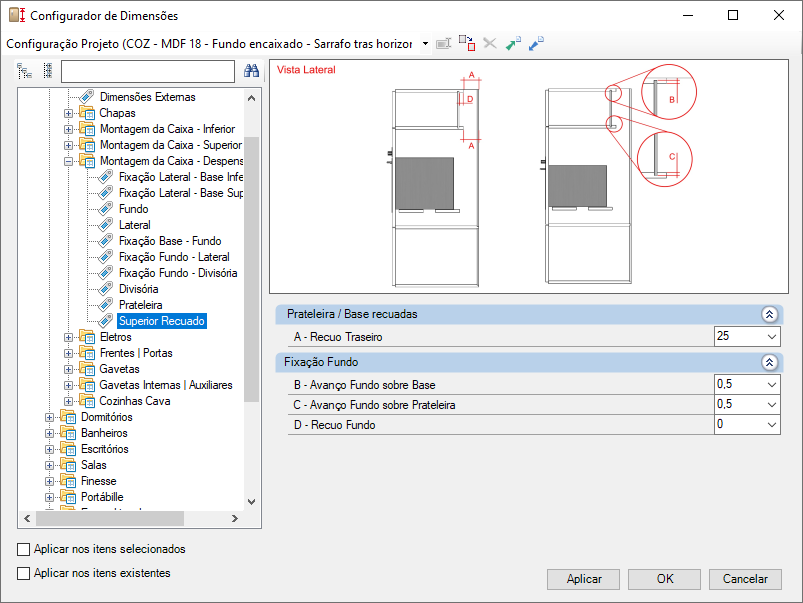Enable Aplicar nos itens selecionados checkbox
This screenshot has width=803, height=603.
(x=24, y=549)
